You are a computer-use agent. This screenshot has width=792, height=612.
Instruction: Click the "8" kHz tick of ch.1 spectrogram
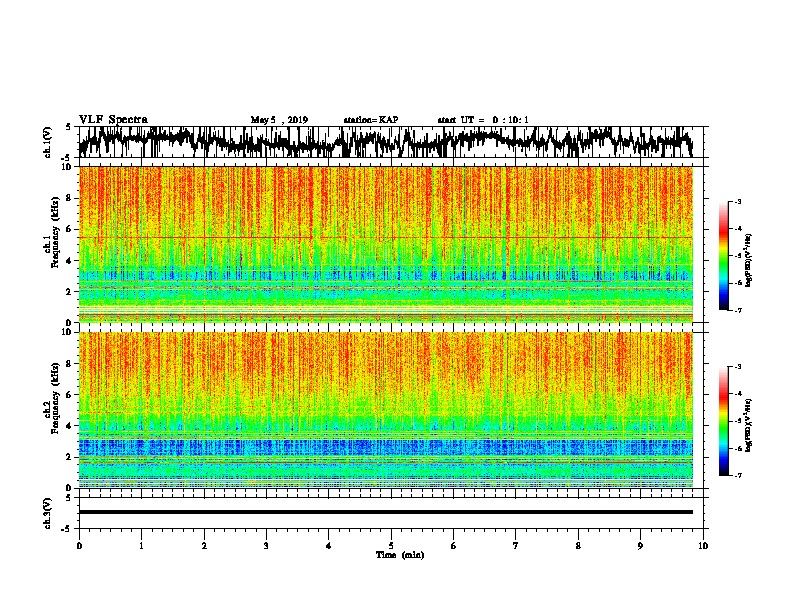(70, 198)
